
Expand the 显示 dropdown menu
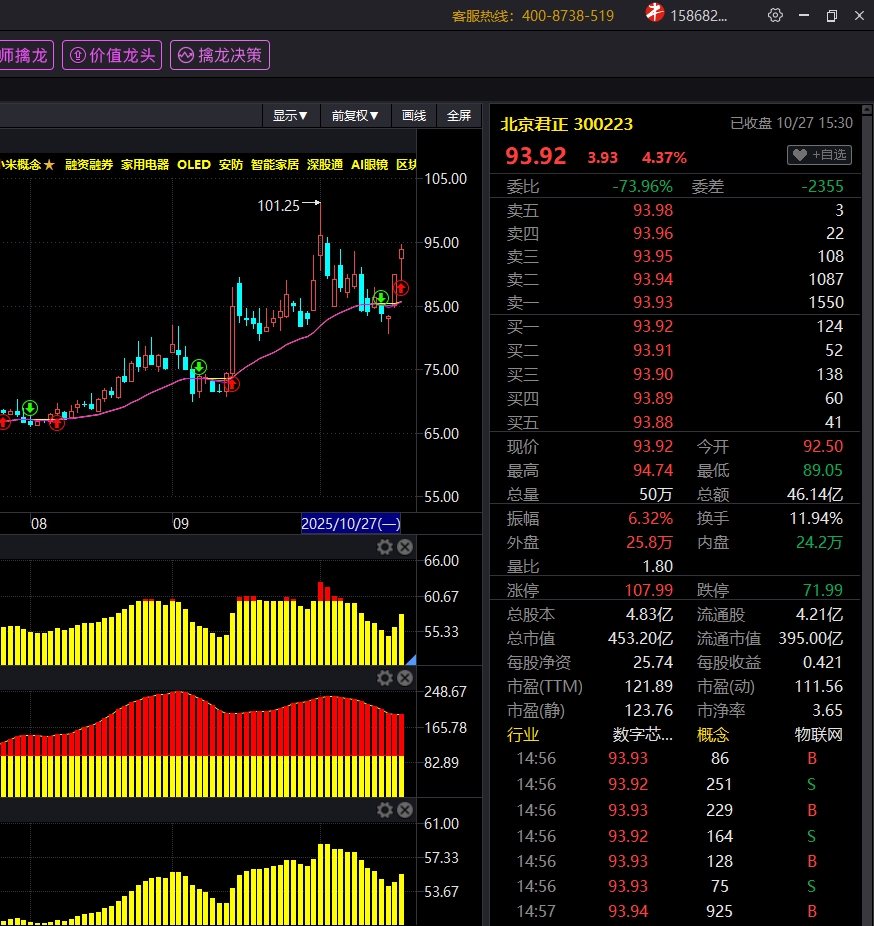290,116
